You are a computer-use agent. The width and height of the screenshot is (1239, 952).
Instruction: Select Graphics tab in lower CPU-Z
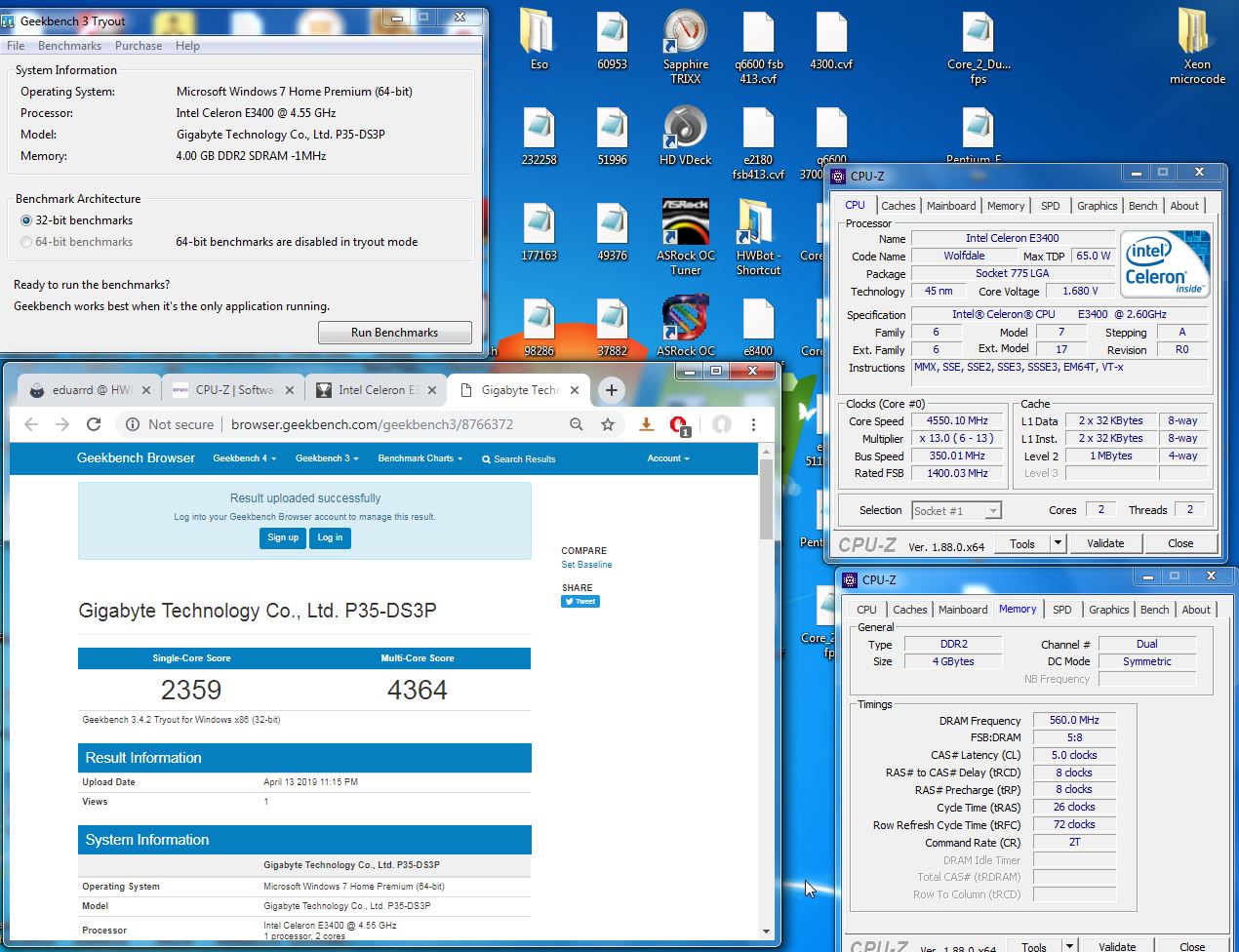(x=1109, y=610)
